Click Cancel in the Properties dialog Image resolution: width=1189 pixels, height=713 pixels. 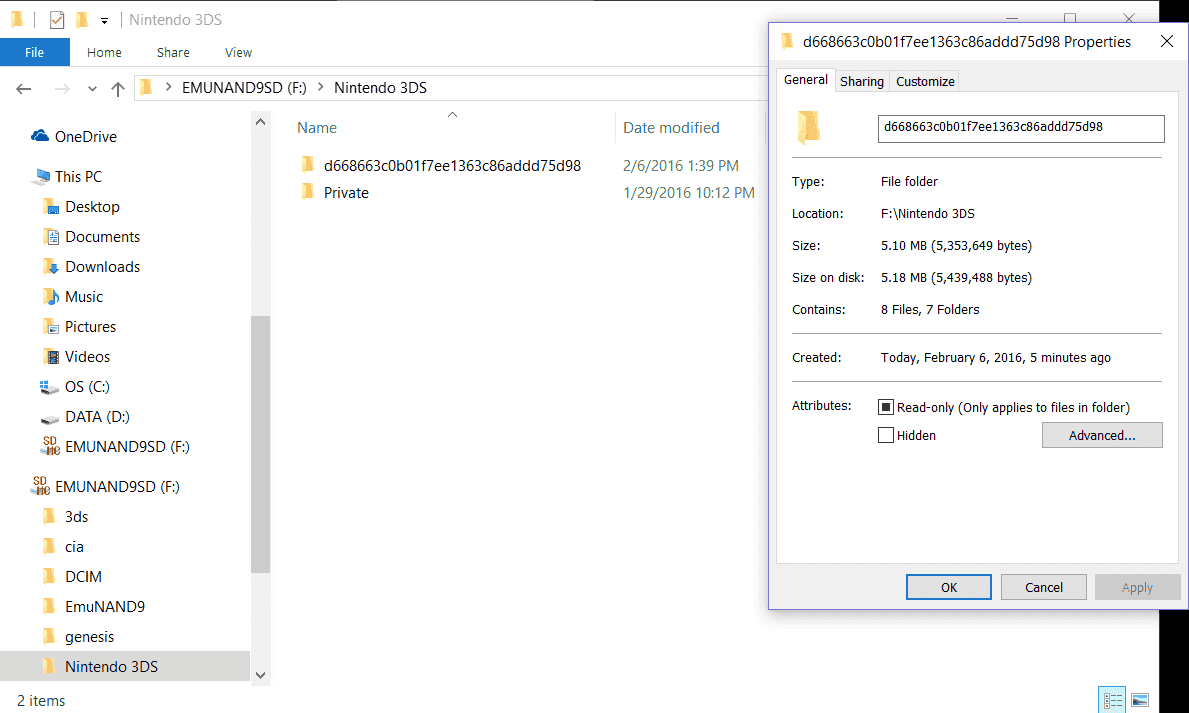pos(1043,587)
